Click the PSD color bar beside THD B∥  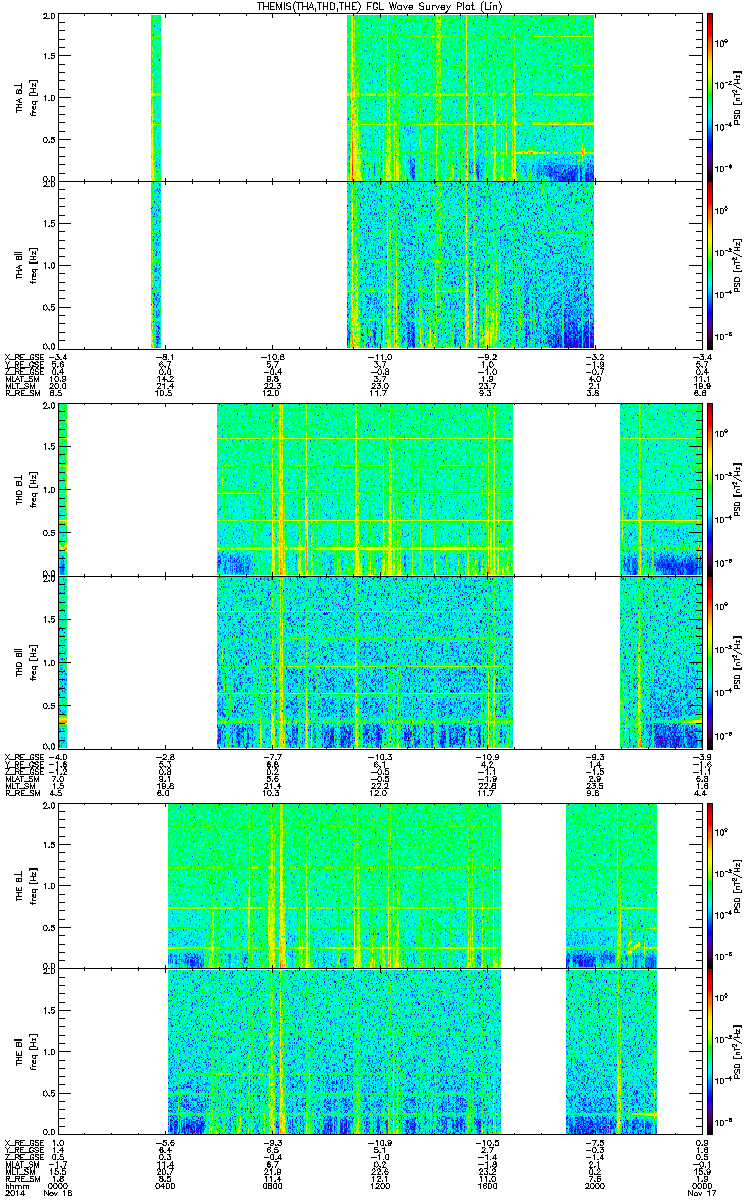pyautogui.click(x=710, y=662)
